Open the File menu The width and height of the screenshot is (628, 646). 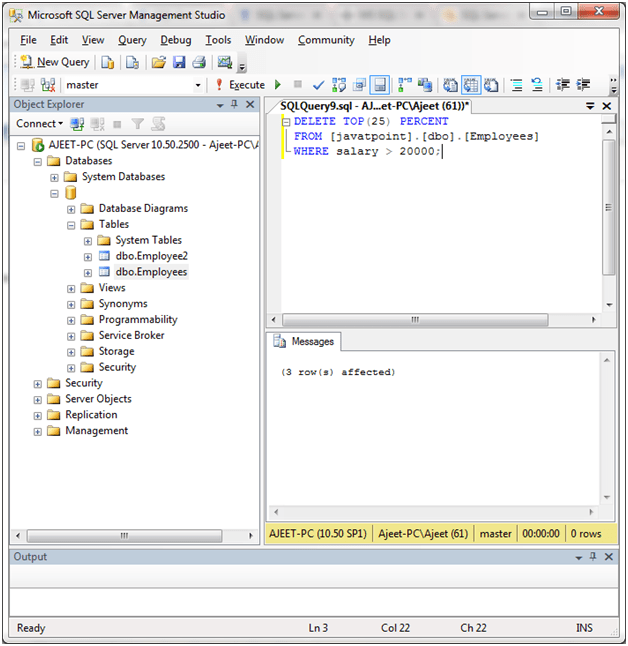pyautogui.click(x=28, y=40)
